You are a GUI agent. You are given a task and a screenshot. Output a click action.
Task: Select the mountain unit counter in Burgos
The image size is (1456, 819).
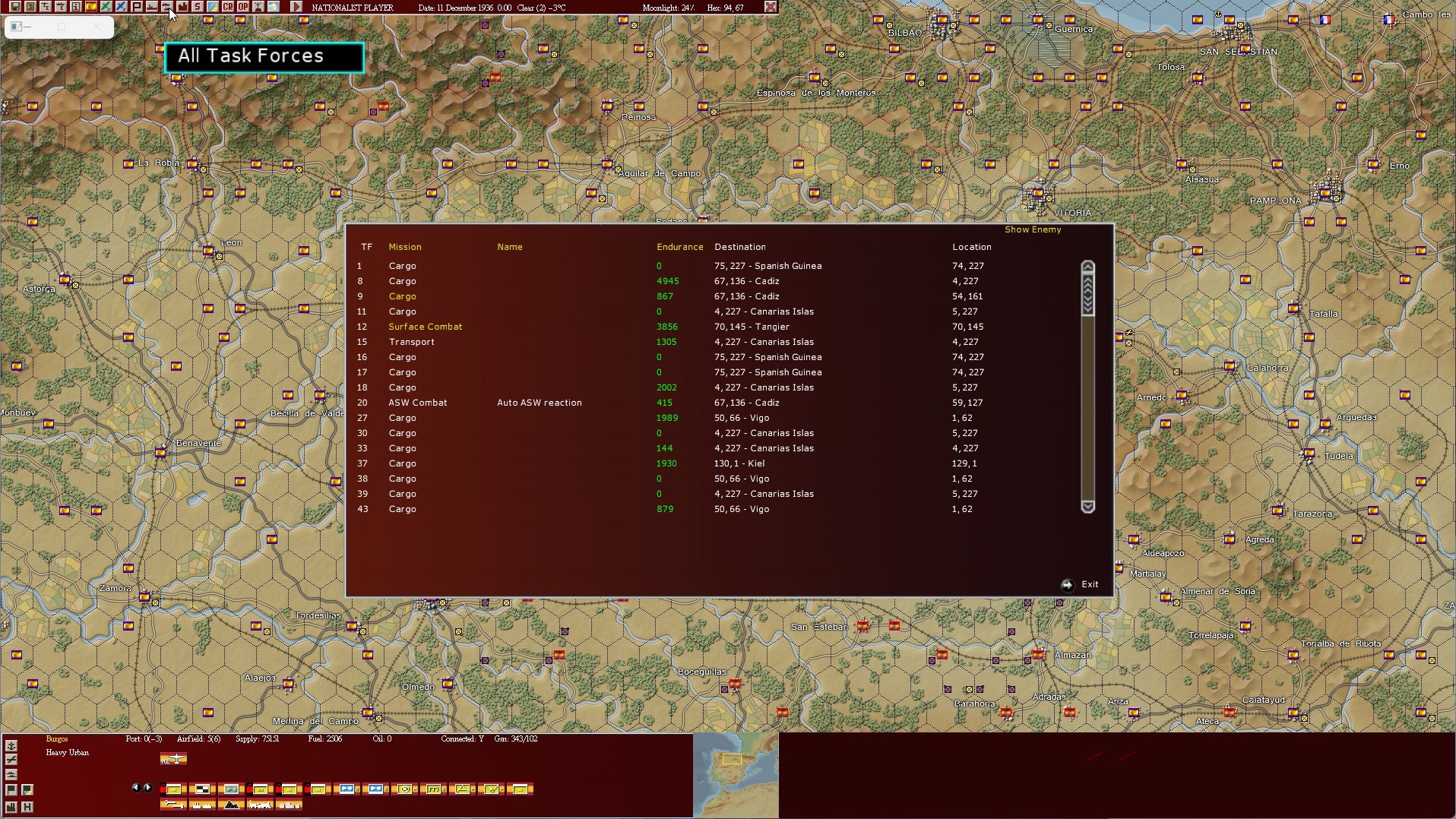pos(231,805)
